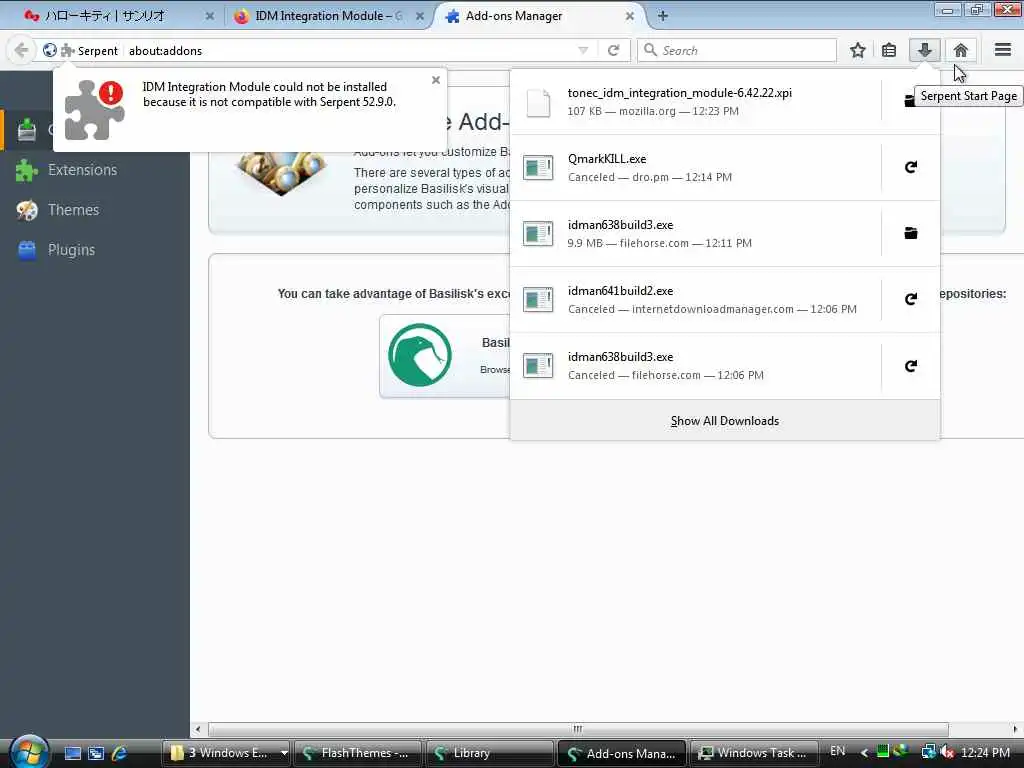Switch to Library taskbar window
This screenshot has width=1024, height=768.
pos(488,753)
